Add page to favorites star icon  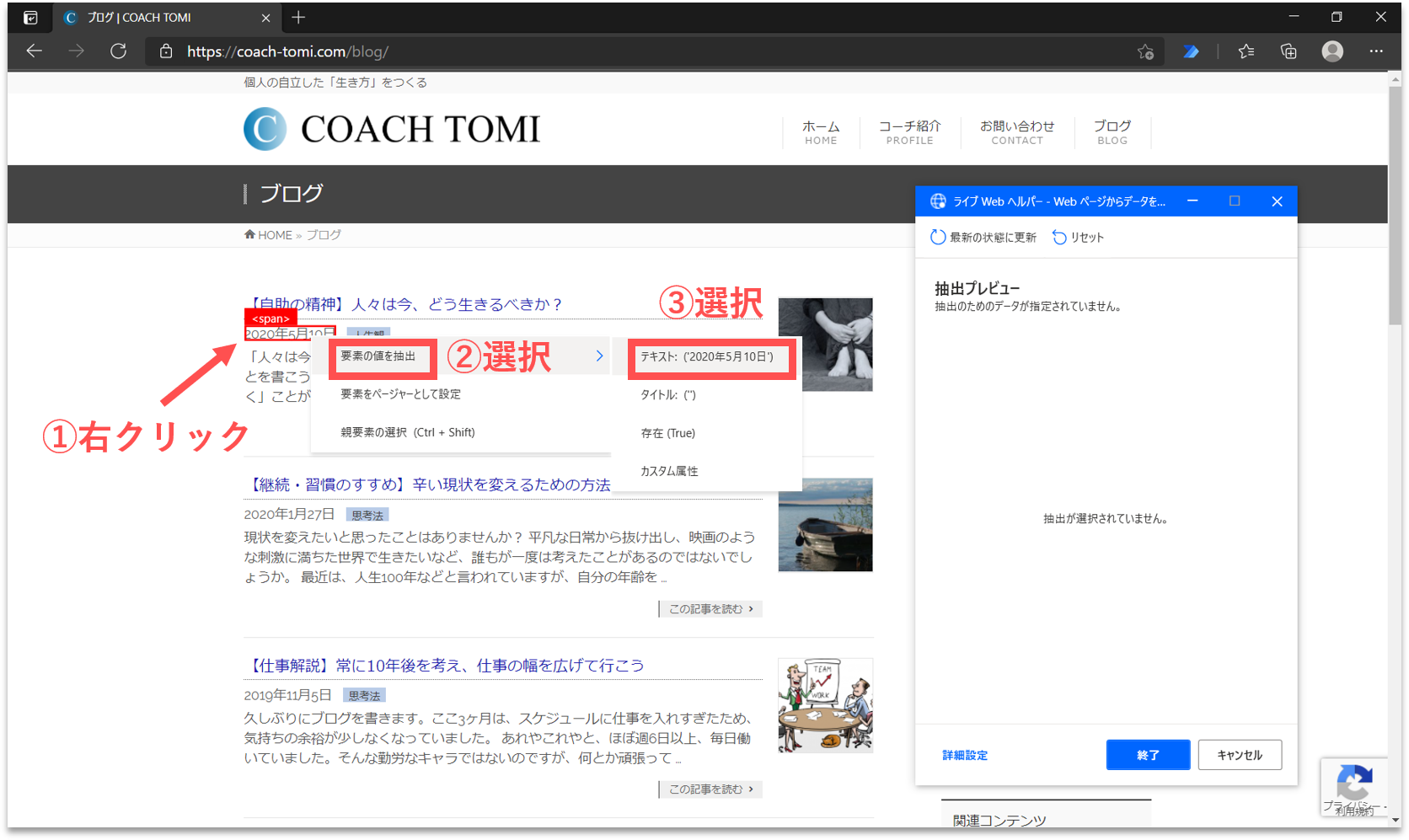tap(1145, 51)
